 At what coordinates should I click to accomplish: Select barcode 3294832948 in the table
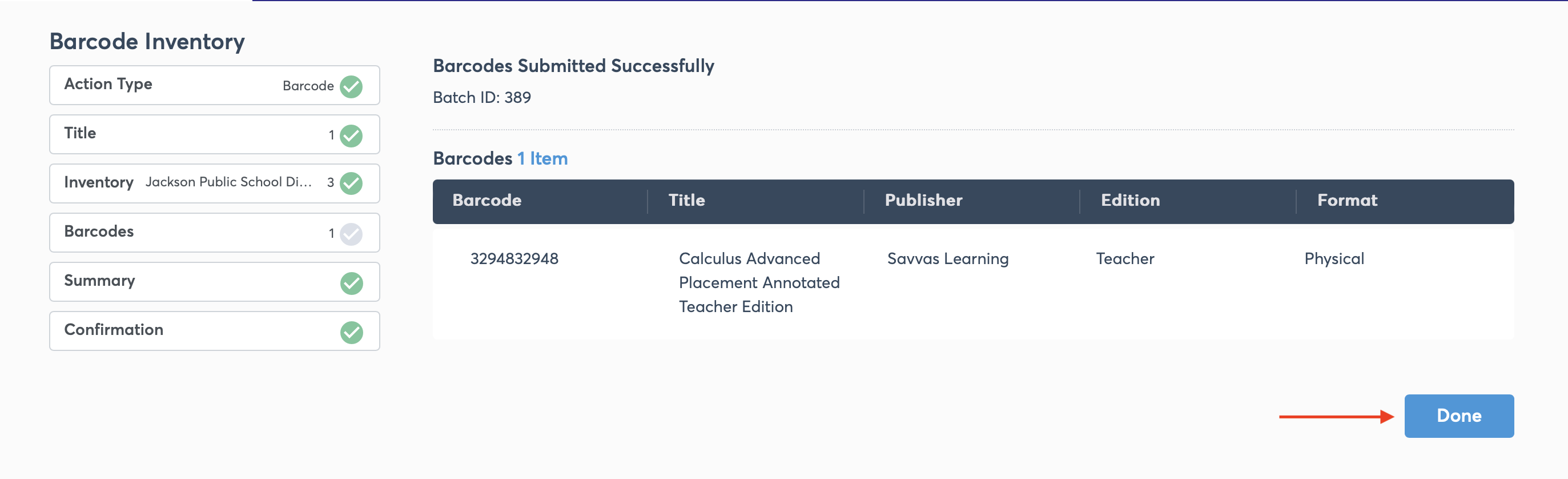coord(514,259)
